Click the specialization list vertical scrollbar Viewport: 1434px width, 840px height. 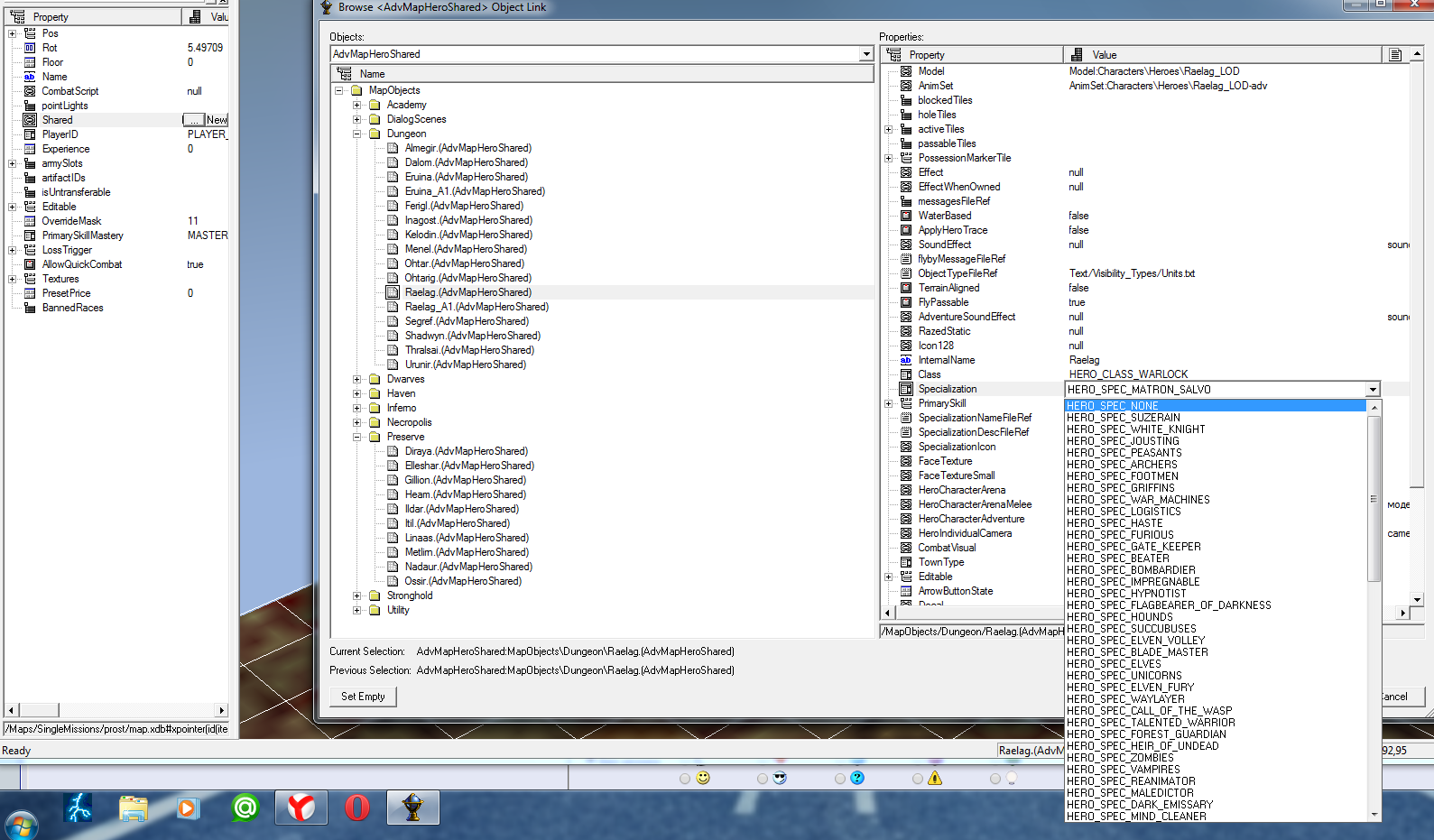pos(1374,610)
